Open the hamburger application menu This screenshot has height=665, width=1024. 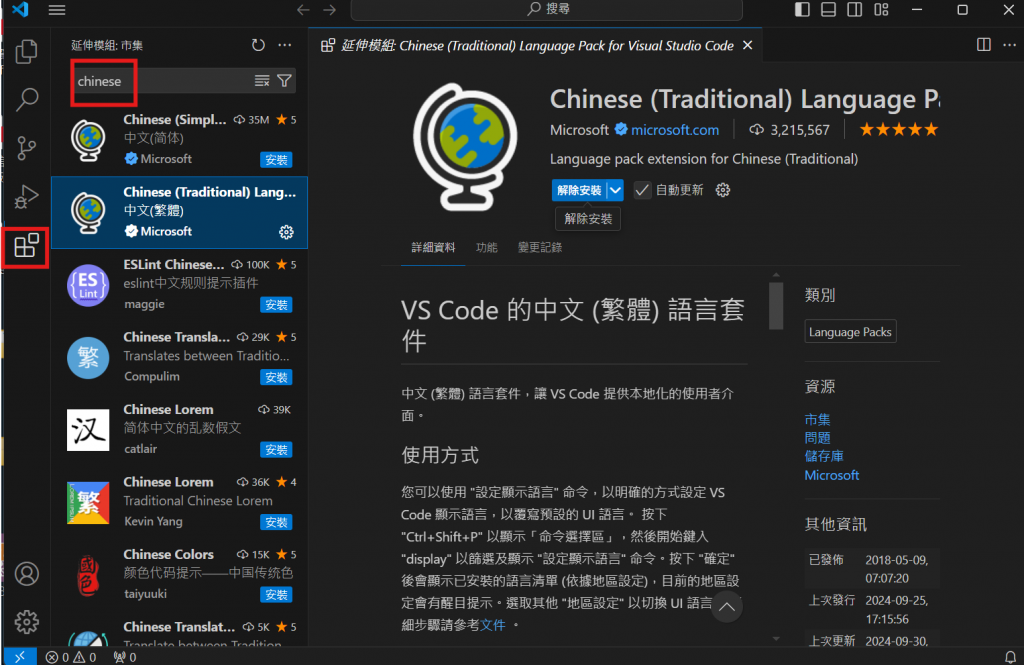tap(57, 10)
